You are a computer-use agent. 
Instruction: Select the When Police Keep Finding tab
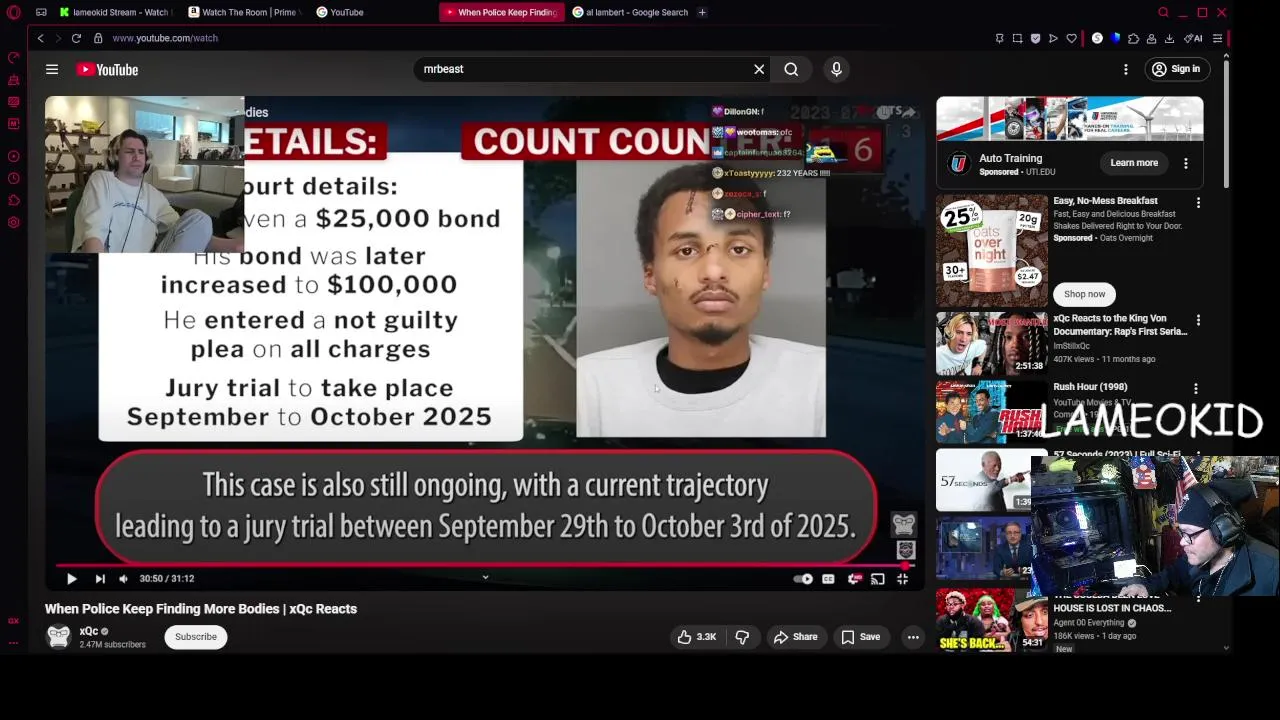click(x=501, y=12)
